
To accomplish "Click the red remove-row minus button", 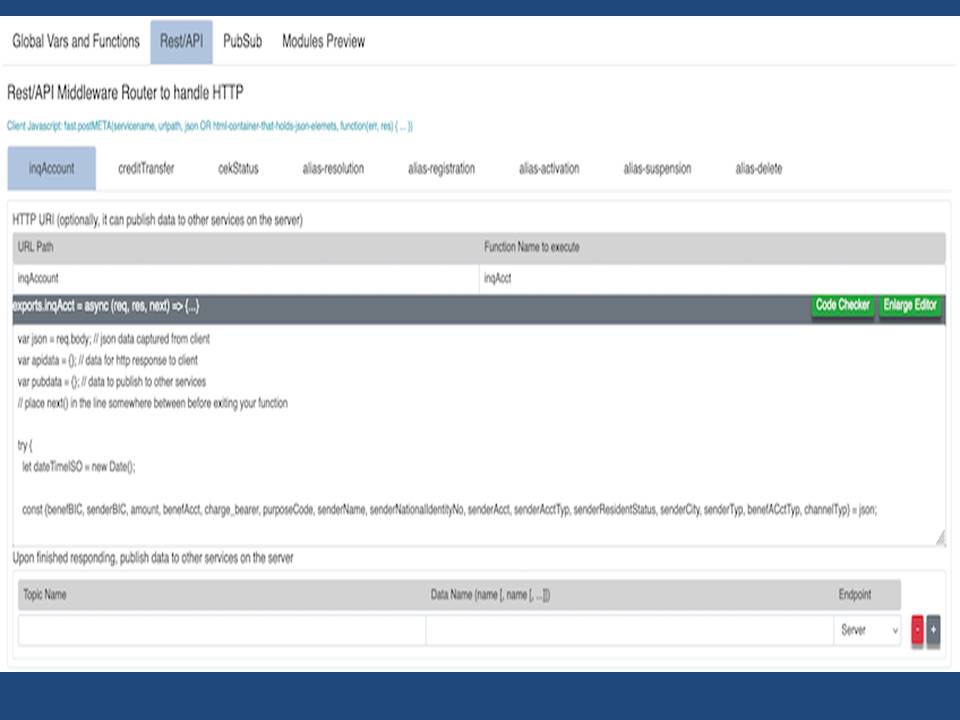I will 917,631.
